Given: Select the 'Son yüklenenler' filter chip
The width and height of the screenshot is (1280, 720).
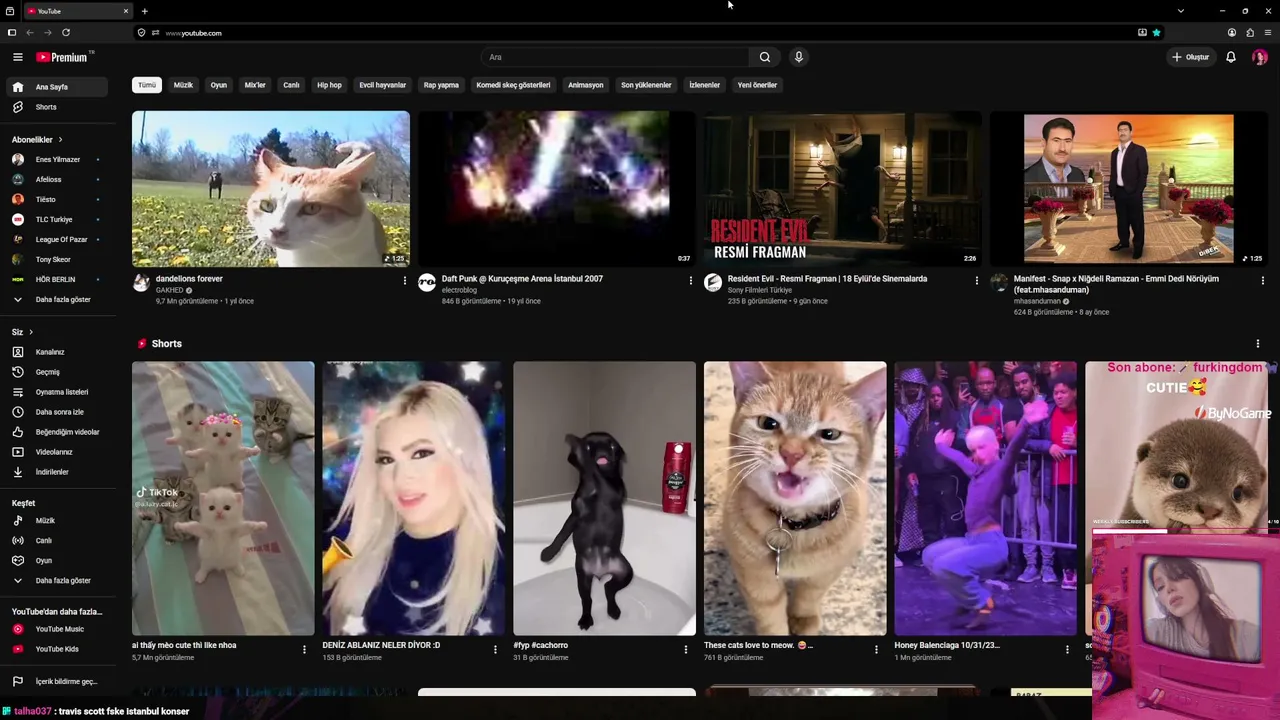Looking at the screenshot, I should [x=646, y=85].
